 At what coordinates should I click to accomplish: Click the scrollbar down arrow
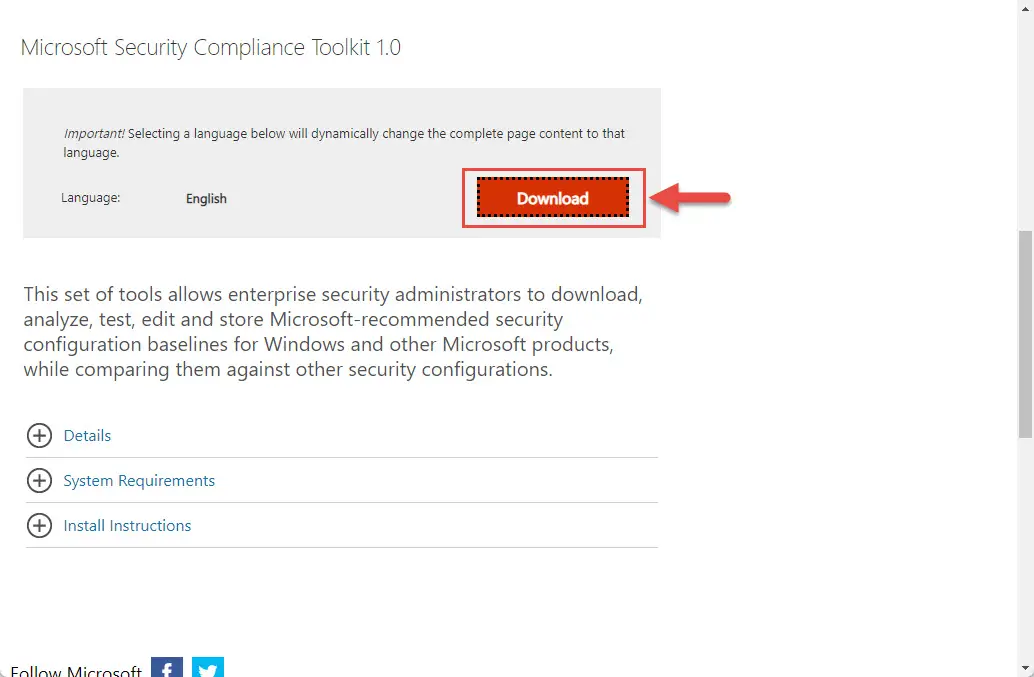(1025, 668)
